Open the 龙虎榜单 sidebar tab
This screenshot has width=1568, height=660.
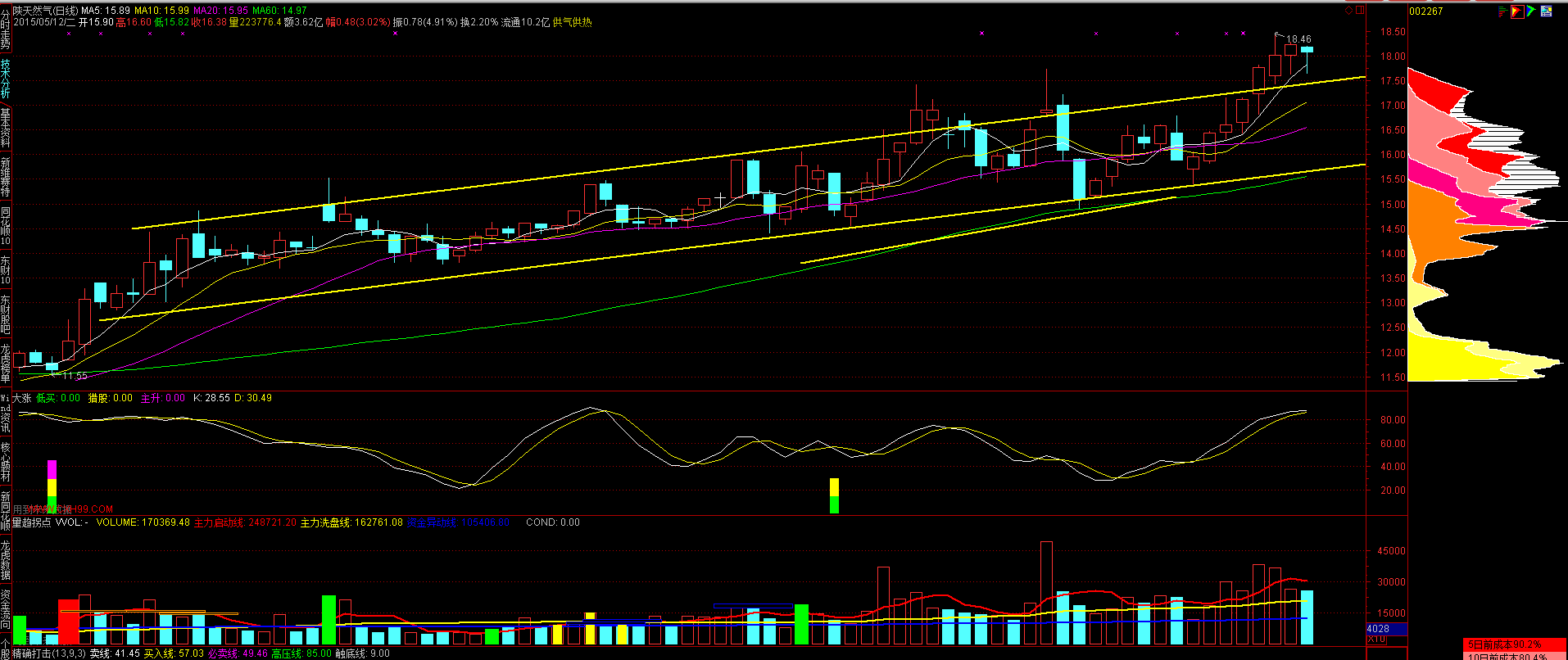click(x=6, y=364)
